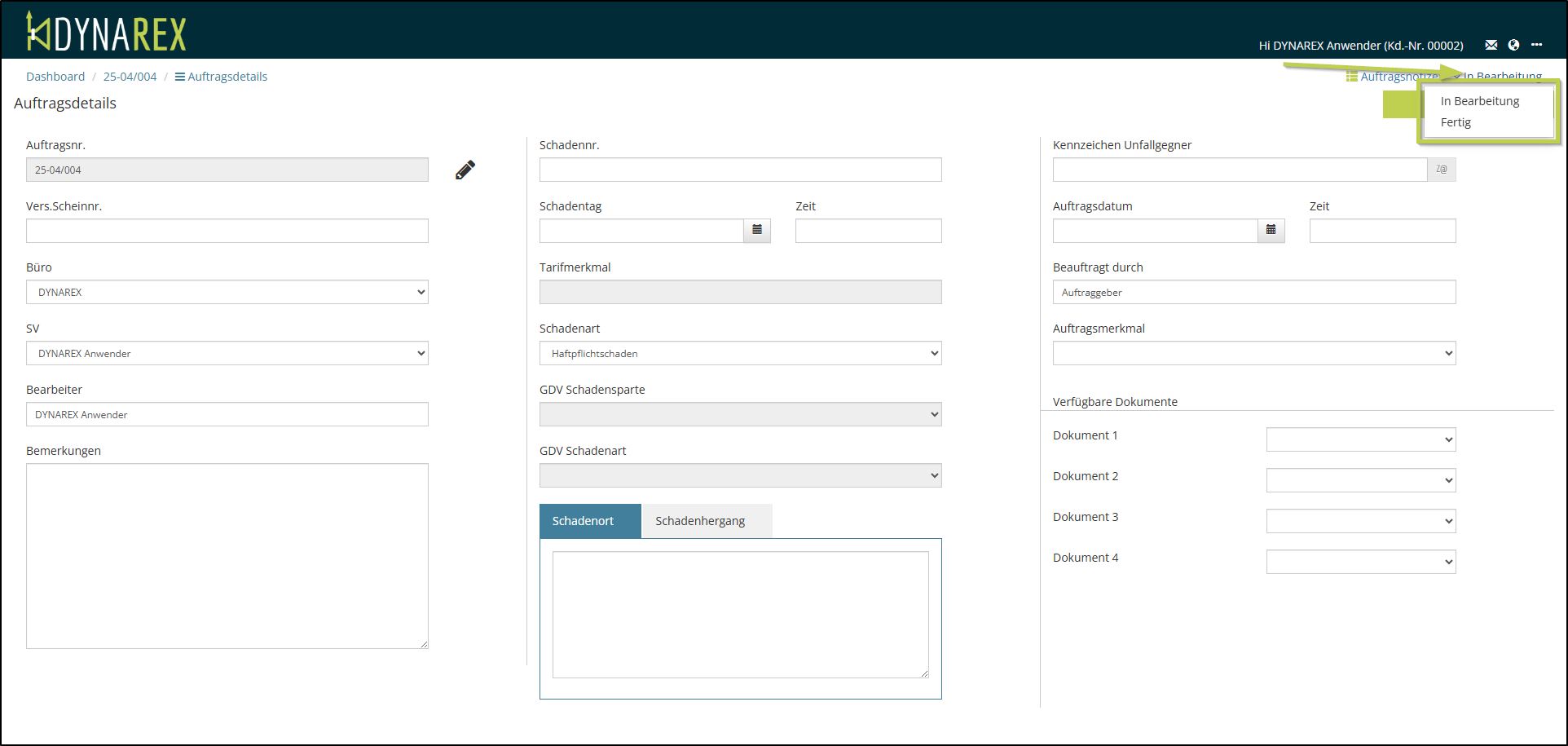Open the Auftragsdatum calendar picker
Viewport: 1568px width, 746px height.
pyautogui.click(x=1271, y=231)
